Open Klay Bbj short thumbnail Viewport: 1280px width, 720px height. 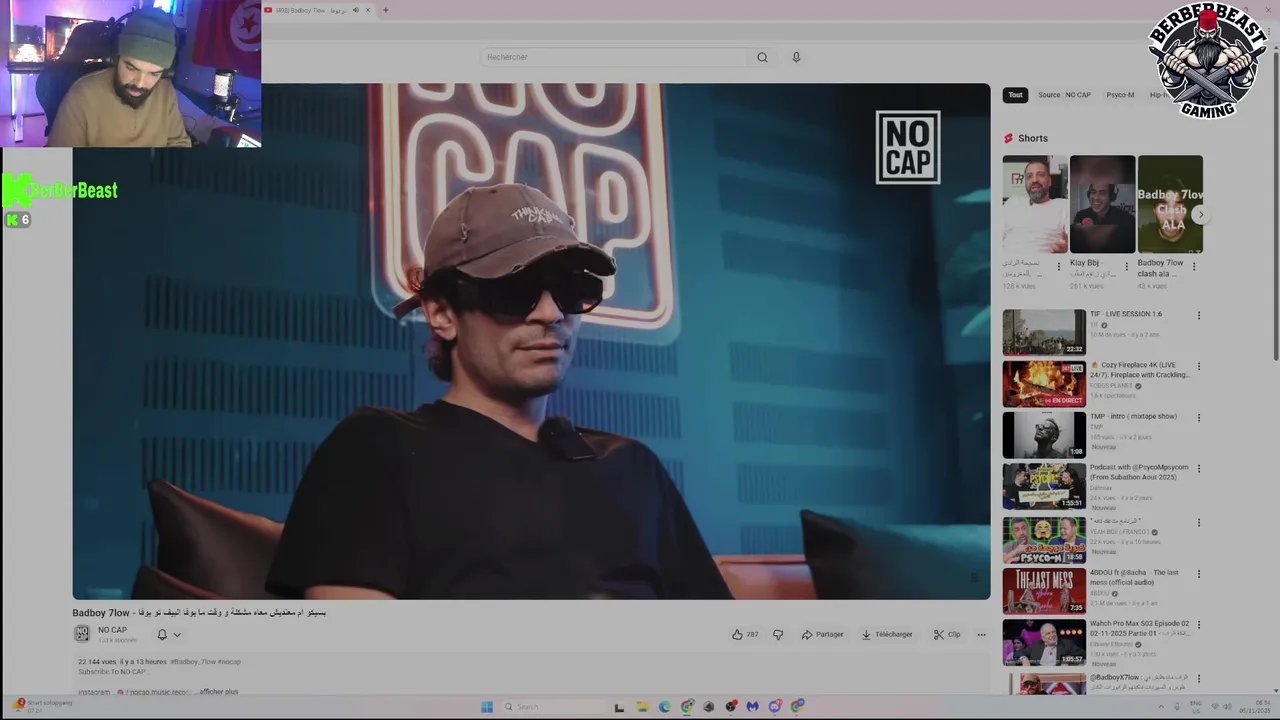[1102, 204]
